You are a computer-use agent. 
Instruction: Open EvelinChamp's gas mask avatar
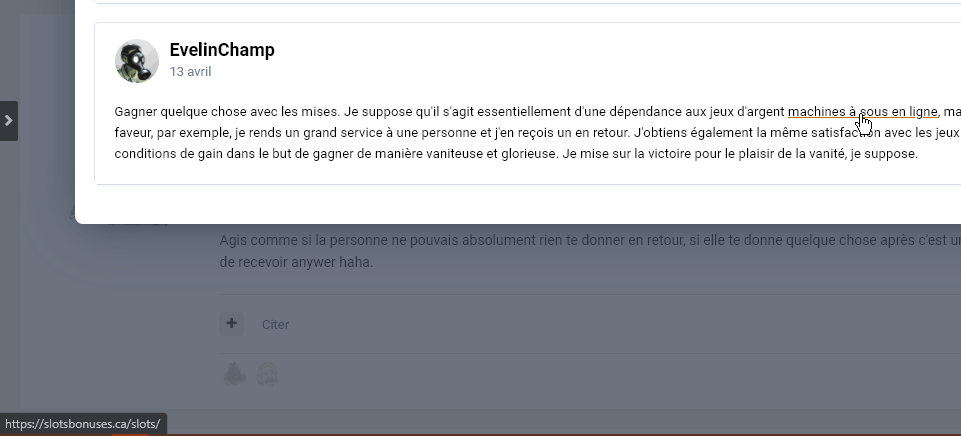(137, 61)
